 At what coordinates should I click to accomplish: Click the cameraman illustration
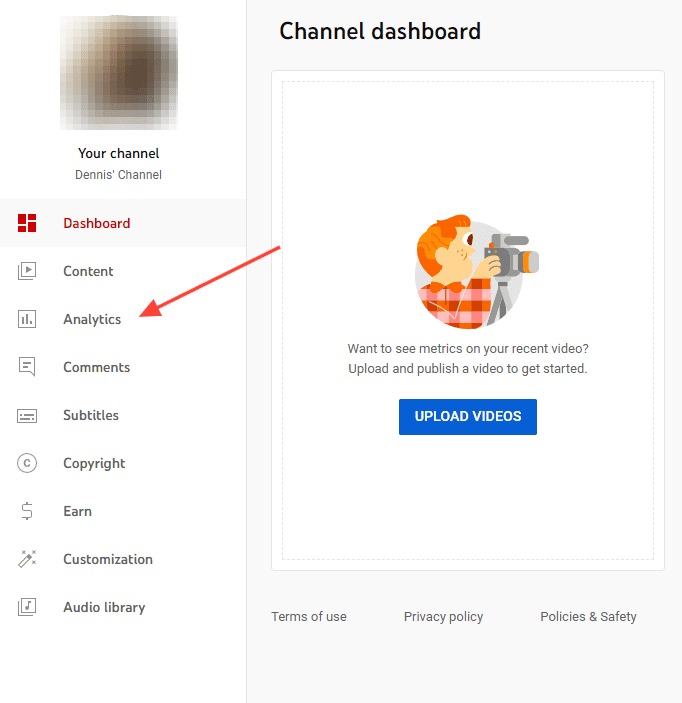[x=475, y=272]
